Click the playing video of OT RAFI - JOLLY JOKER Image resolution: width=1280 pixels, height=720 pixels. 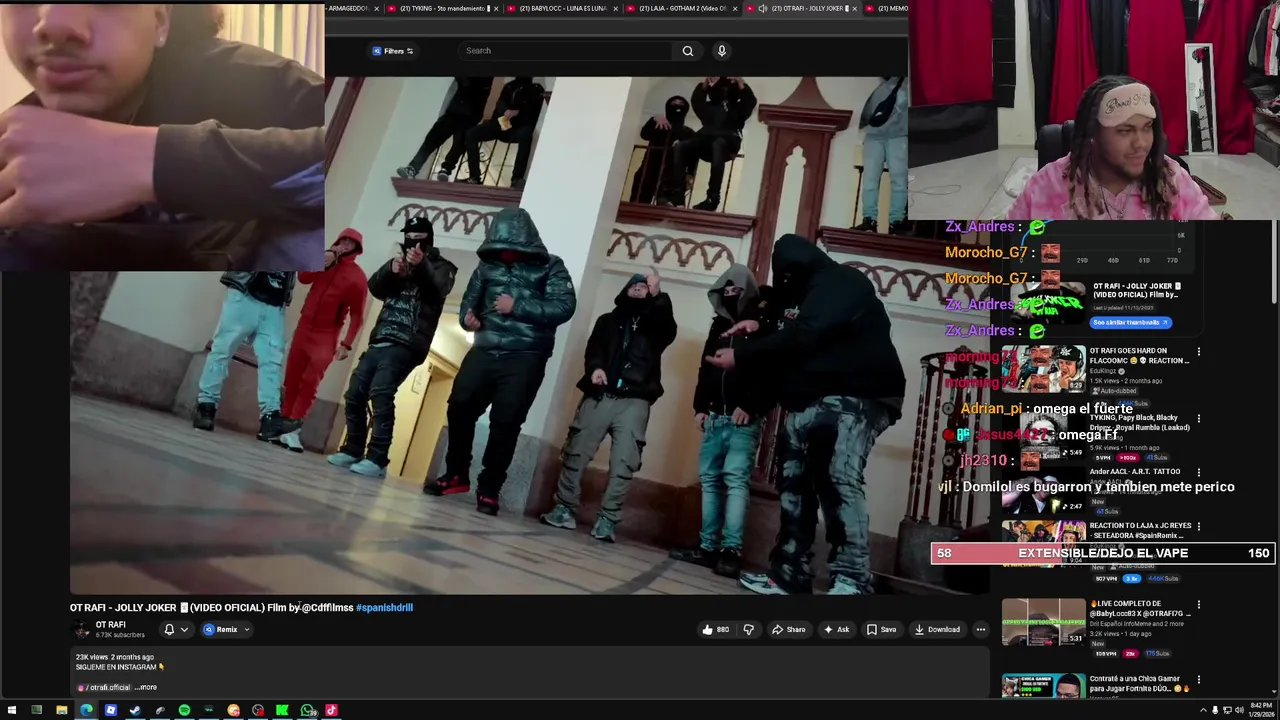529,336
